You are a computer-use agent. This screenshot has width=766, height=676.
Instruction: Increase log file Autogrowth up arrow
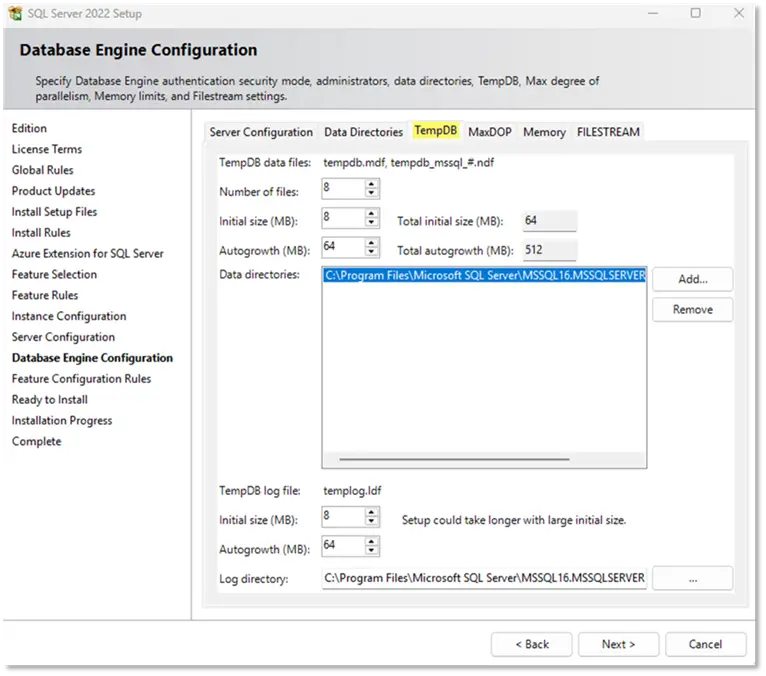(x=371, y=542)
